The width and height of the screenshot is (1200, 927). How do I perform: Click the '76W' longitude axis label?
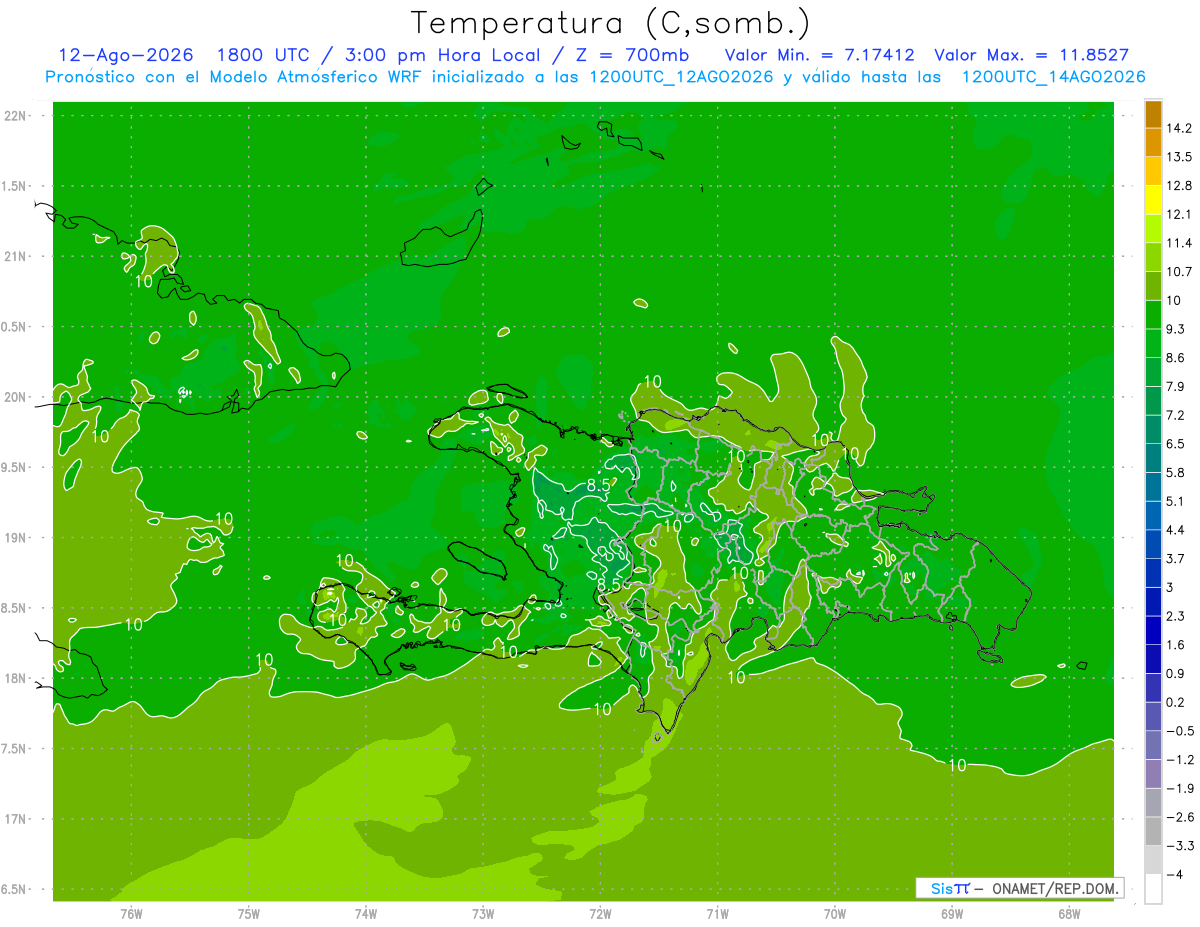[131, 913]
